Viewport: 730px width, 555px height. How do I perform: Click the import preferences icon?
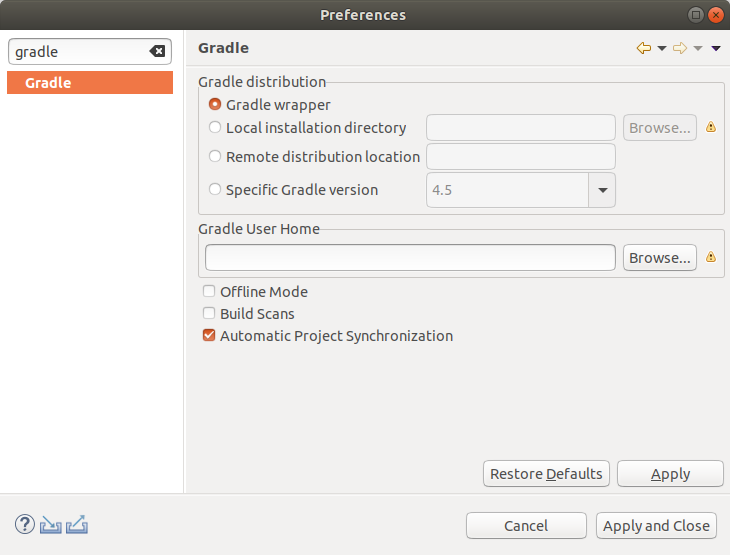click(51, 525)
